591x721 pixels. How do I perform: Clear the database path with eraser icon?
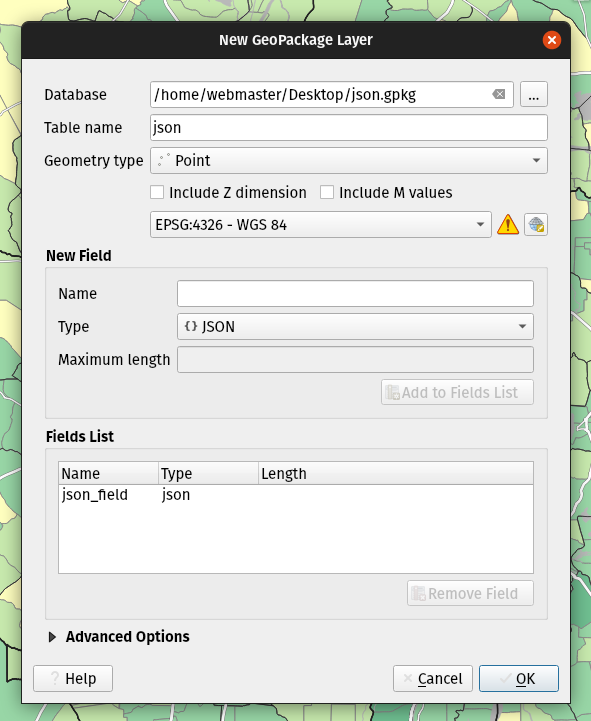coord(499,94)
